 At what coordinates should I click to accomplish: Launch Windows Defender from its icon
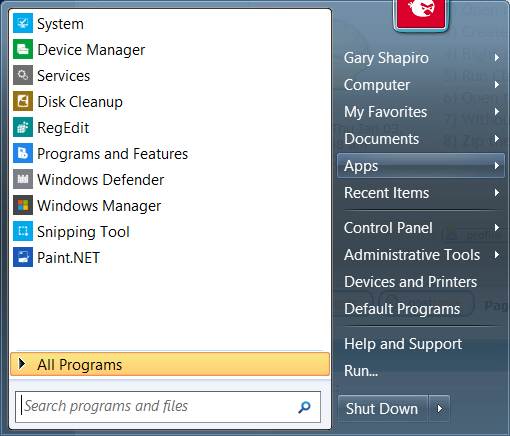(23, 179)
